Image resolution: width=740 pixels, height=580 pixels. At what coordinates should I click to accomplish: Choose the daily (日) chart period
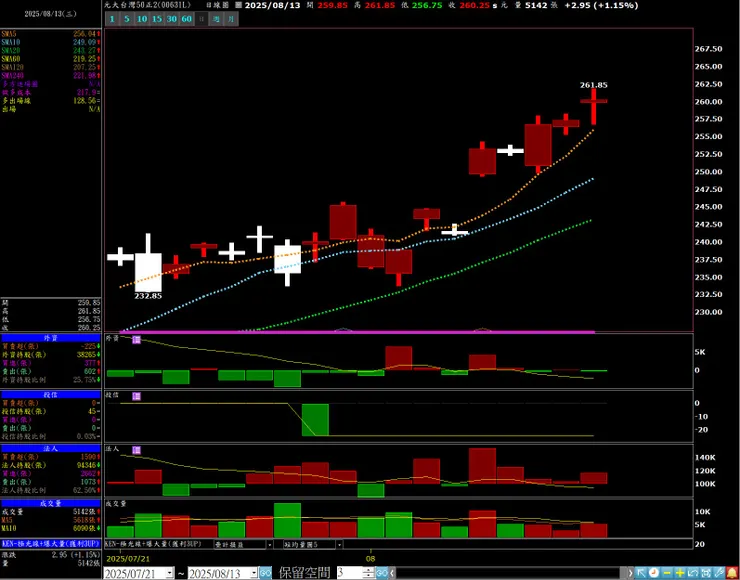pyautogui.click(x=202, y=19)
